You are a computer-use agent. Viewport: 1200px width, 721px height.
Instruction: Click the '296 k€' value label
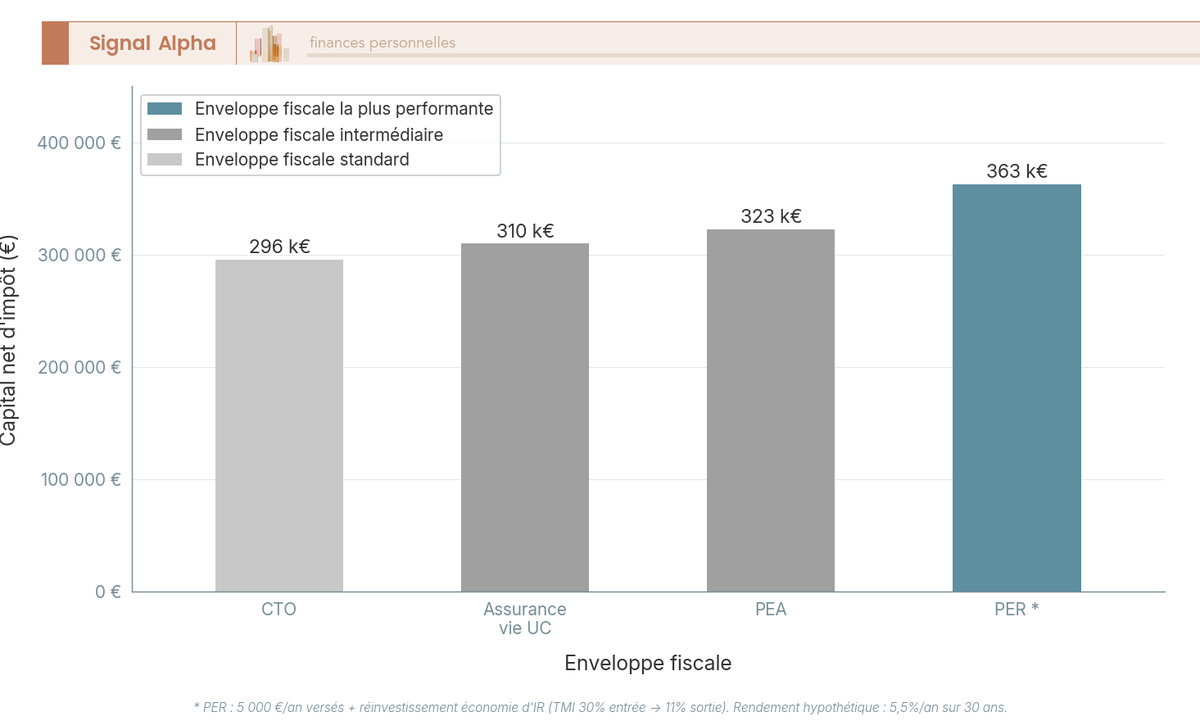pos(279,247)
